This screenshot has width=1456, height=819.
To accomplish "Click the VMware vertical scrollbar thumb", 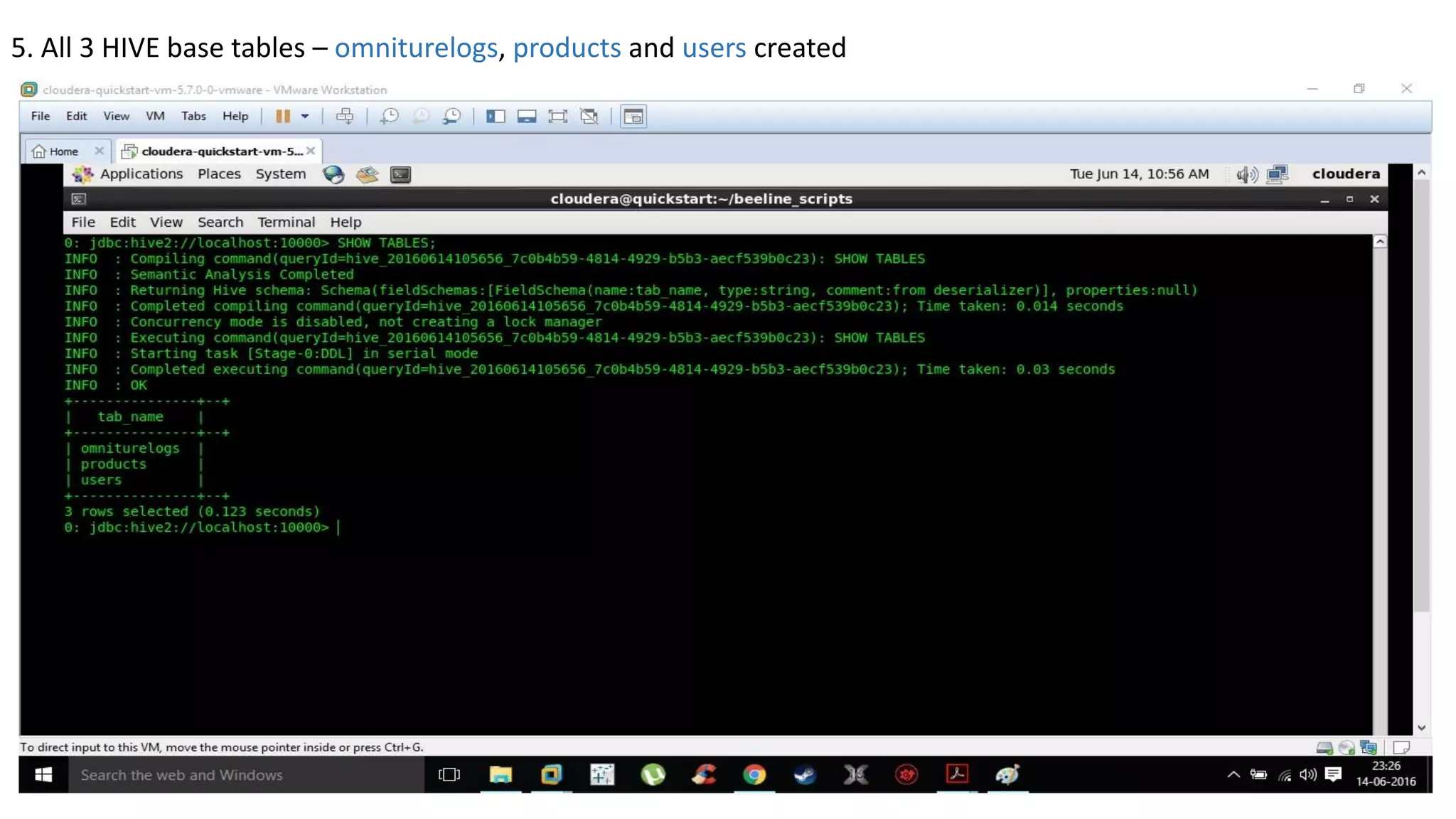I will 1421,395.
